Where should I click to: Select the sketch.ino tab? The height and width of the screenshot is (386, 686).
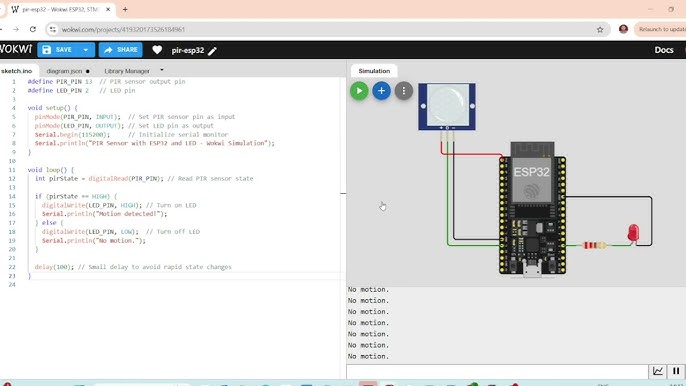[17, 71]
